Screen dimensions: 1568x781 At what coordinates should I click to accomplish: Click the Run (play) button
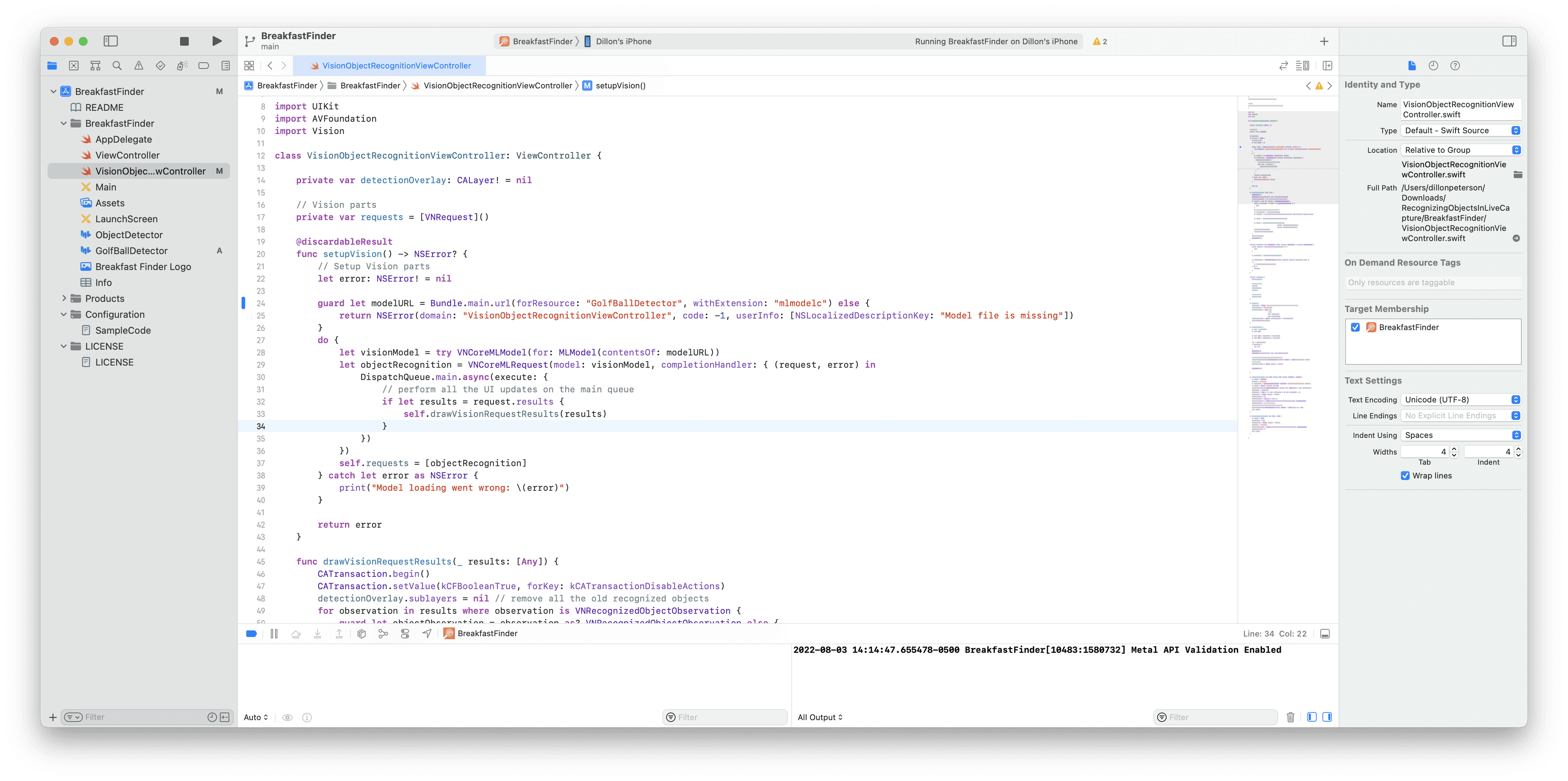coord(217,41)
